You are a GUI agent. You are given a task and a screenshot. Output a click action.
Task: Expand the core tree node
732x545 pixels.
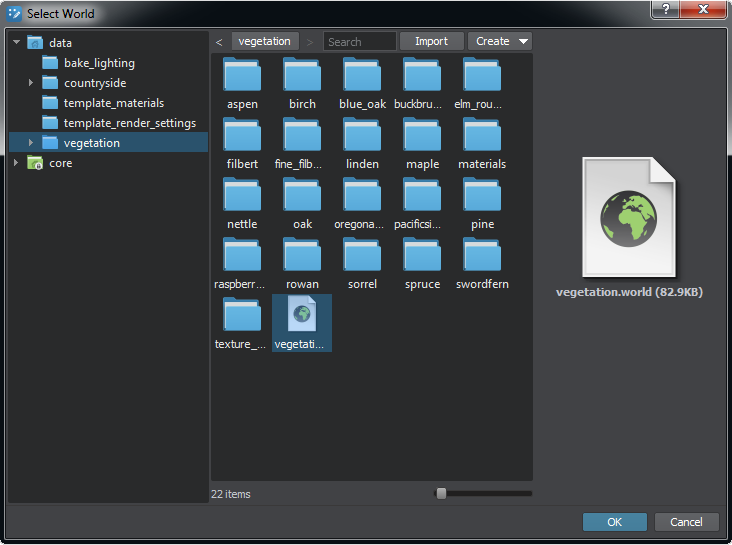click(17, 163)
